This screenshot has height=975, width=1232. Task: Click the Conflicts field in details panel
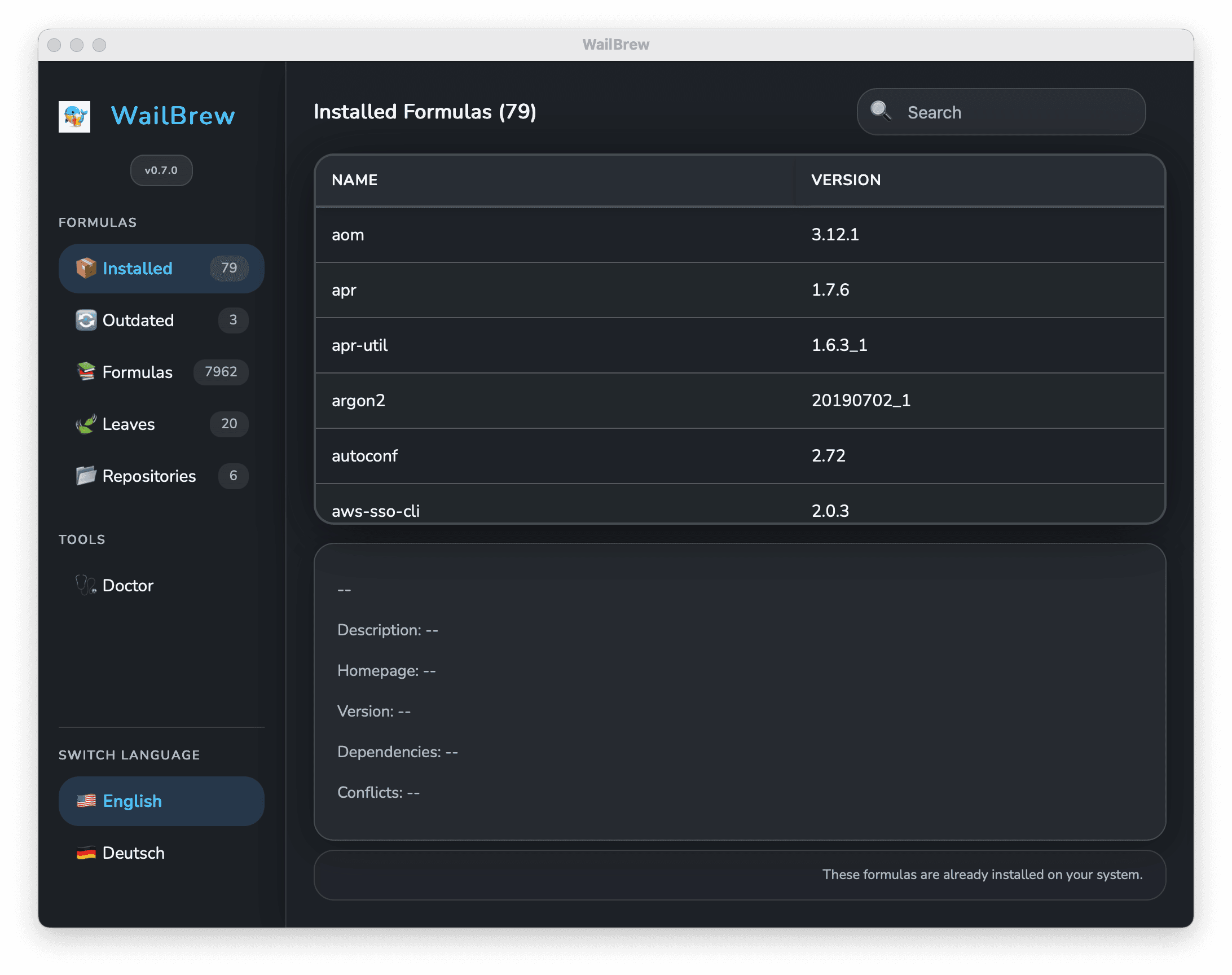point(379,793)
